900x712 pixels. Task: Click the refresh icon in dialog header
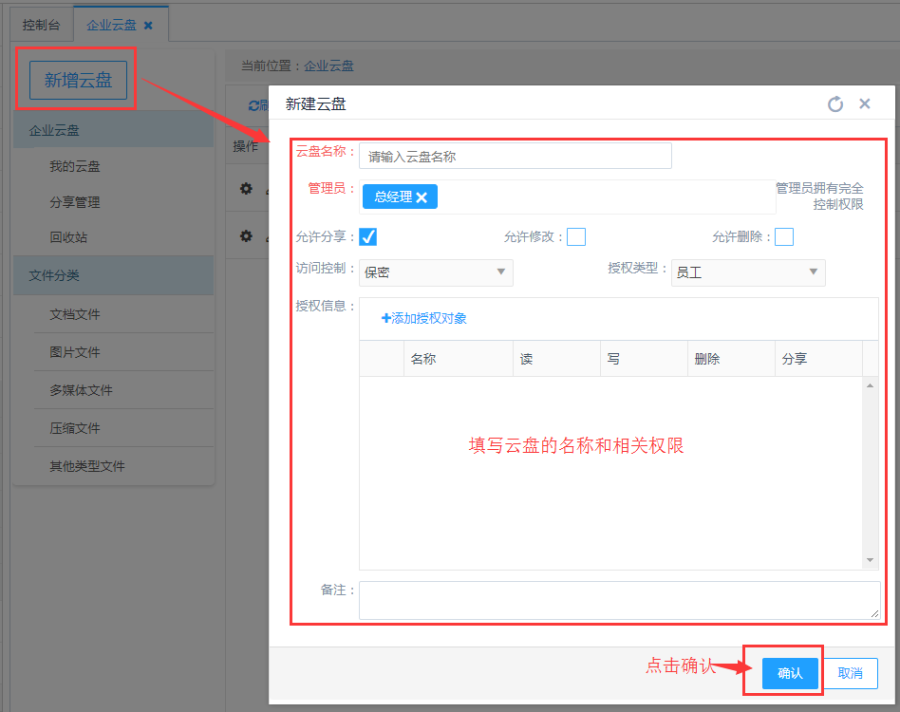tap(835, 104)
